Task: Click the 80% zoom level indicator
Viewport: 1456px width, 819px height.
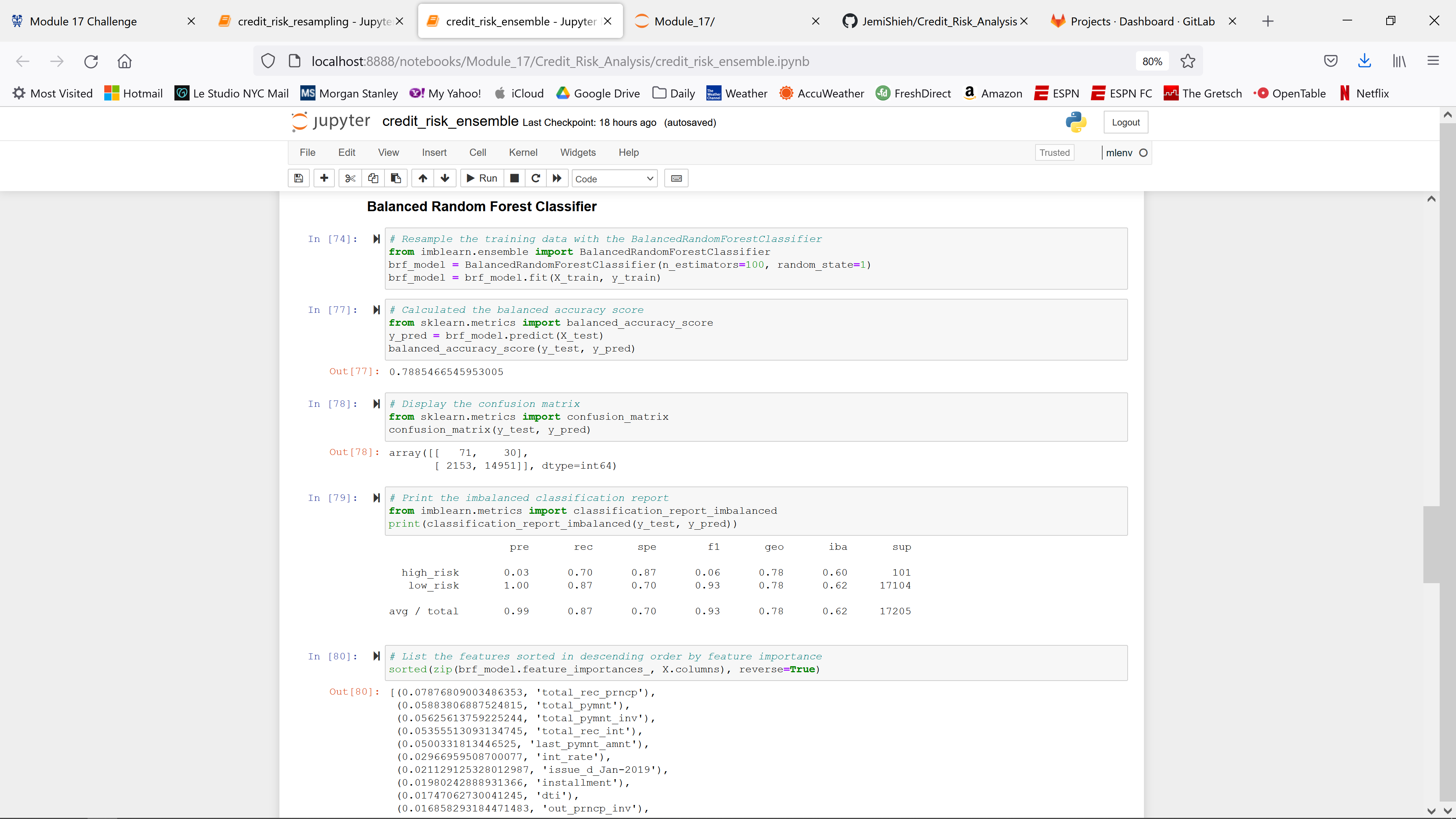Action: (1152, 61)
